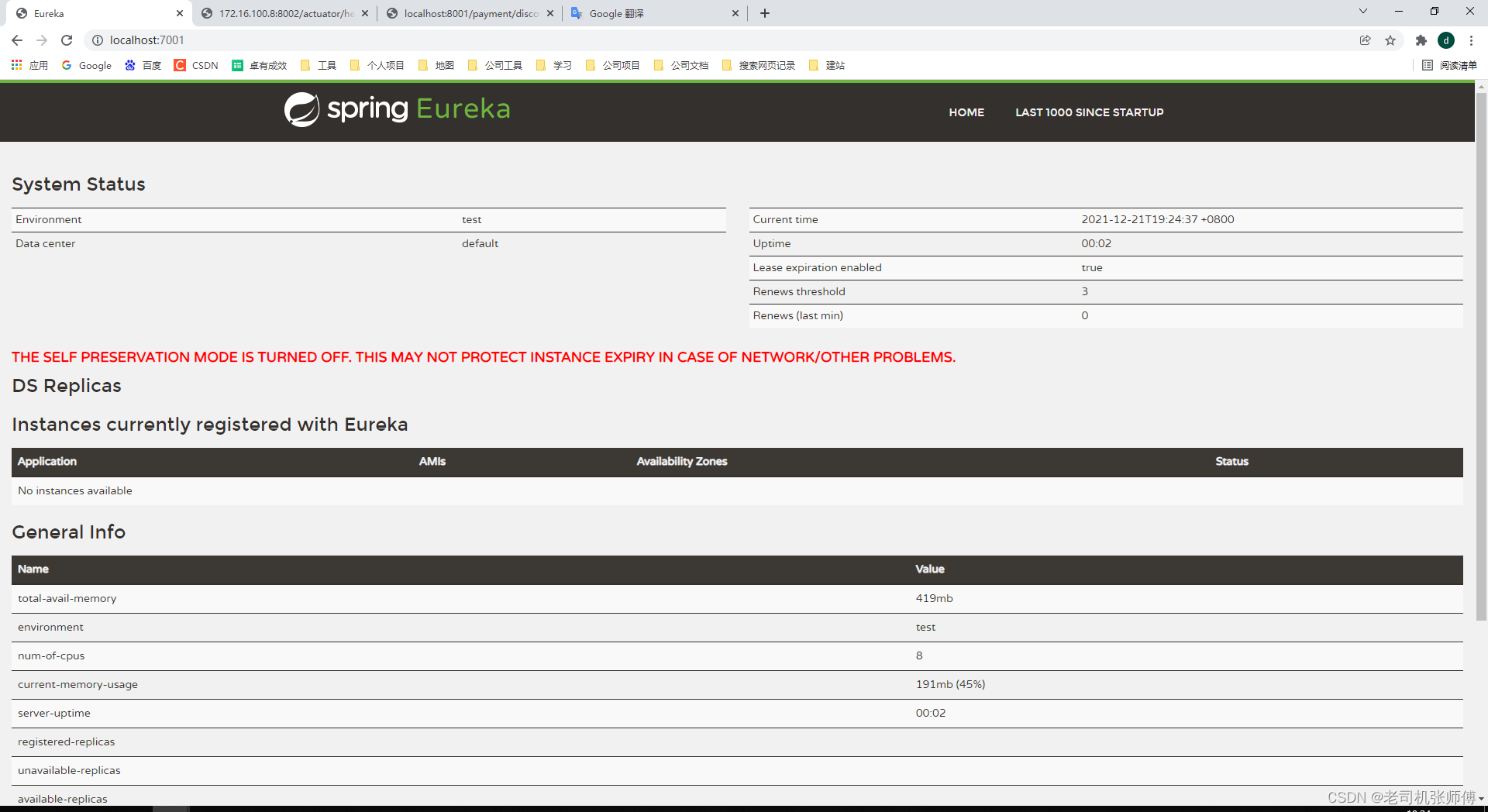Open Chrome three-dot menu
1488x812 pixels.
coord(1471,40)
